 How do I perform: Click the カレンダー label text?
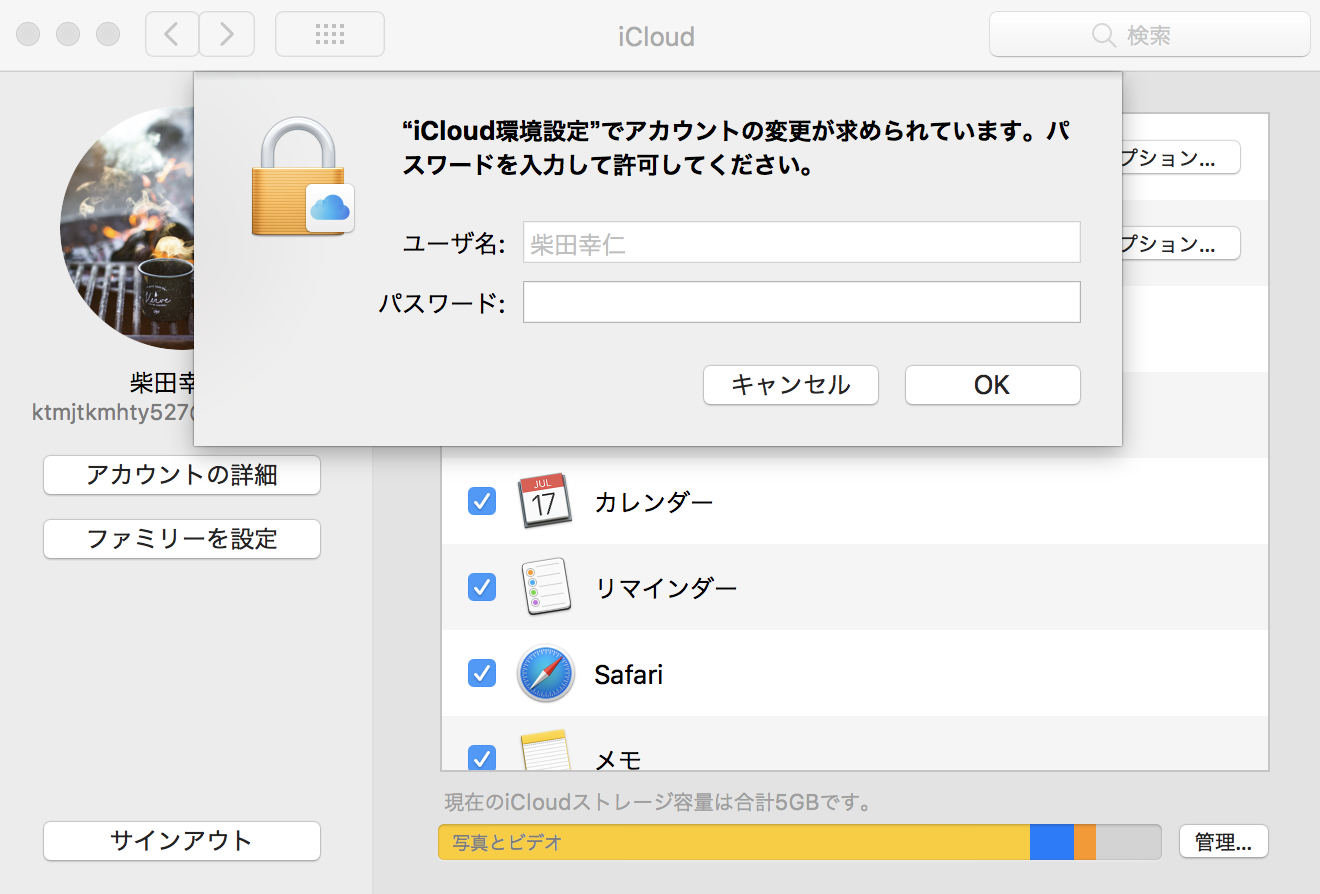(x=654, y=501)
